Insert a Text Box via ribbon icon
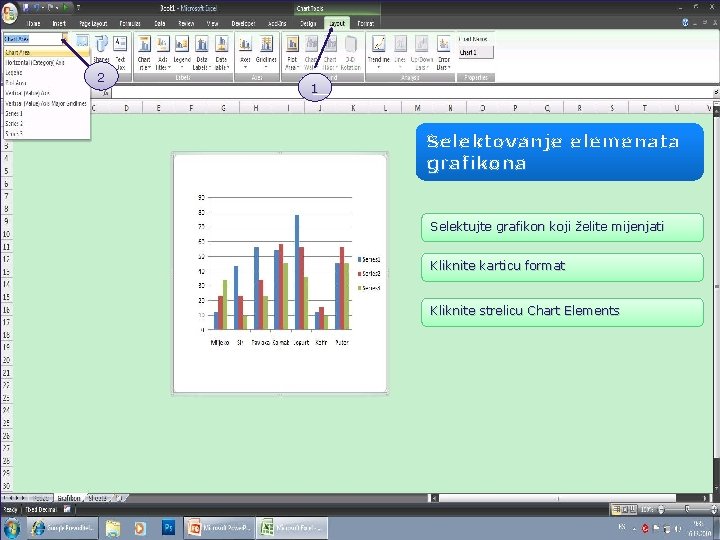 (120, 50)
